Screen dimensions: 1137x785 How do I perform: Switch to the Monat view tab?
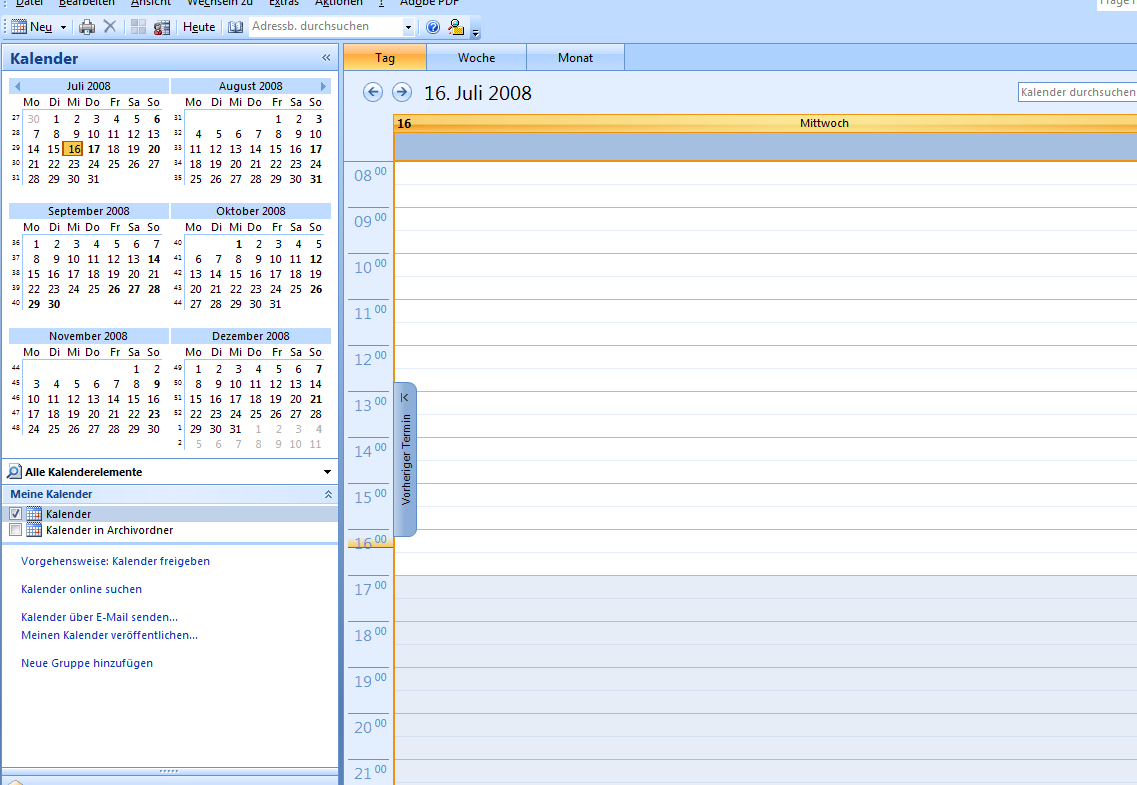[x=575, y=58]
